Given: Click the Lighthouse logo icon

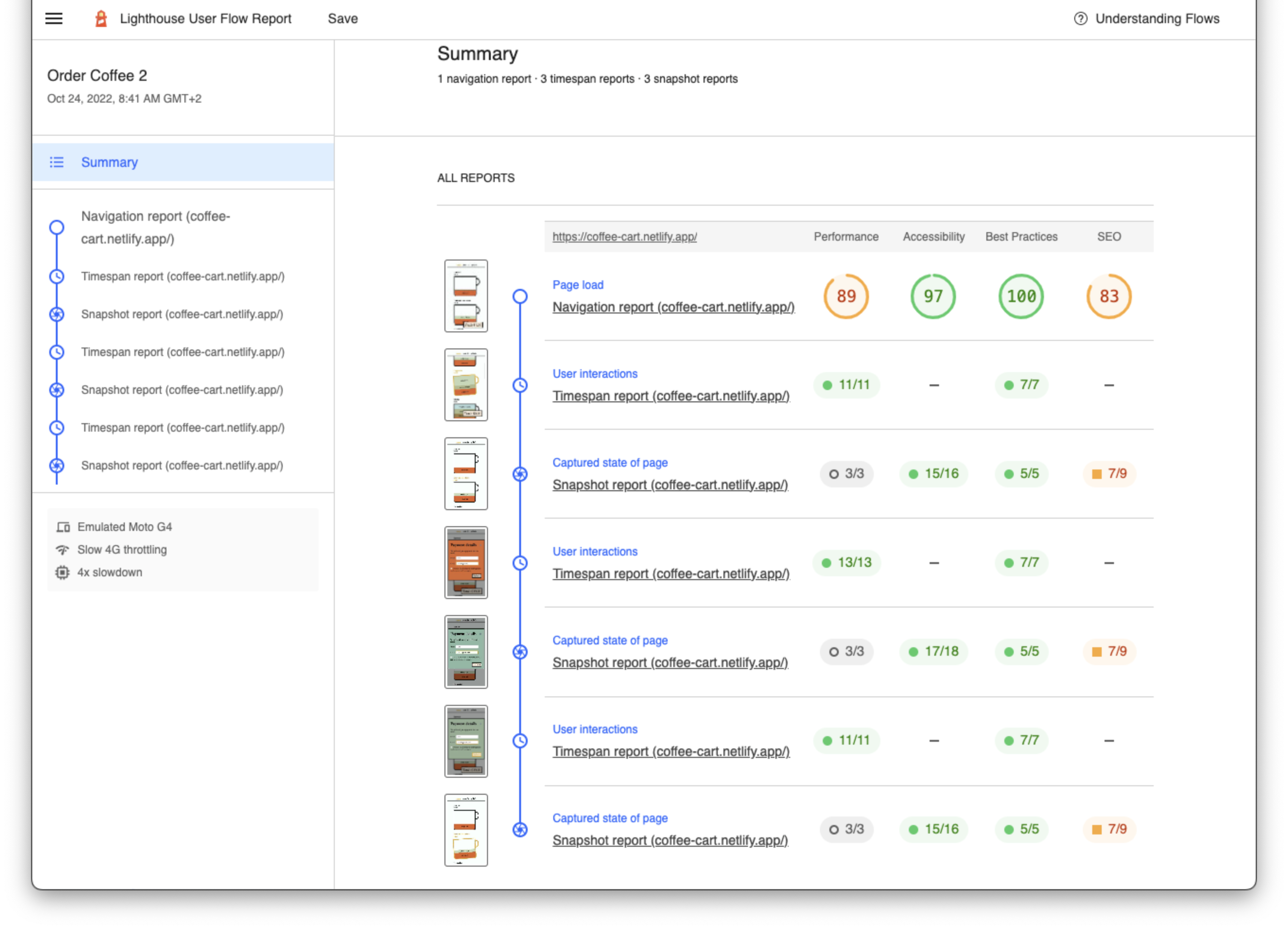Looking at the screenshot, I should pos(101,19).
